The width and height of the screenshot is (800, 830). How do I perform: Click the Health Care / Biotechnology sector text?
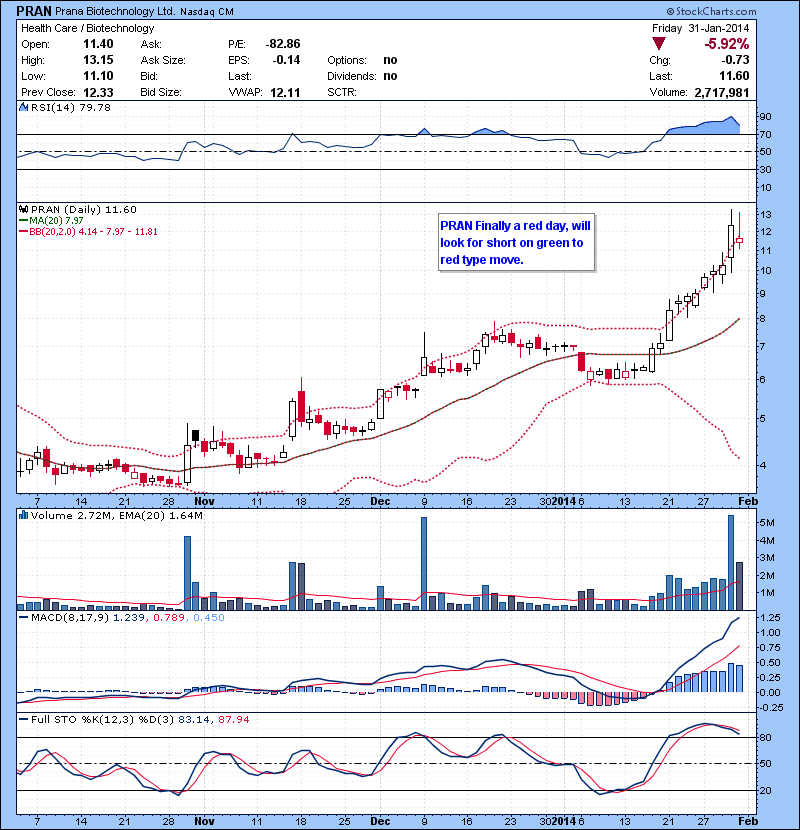pos(87,28)
